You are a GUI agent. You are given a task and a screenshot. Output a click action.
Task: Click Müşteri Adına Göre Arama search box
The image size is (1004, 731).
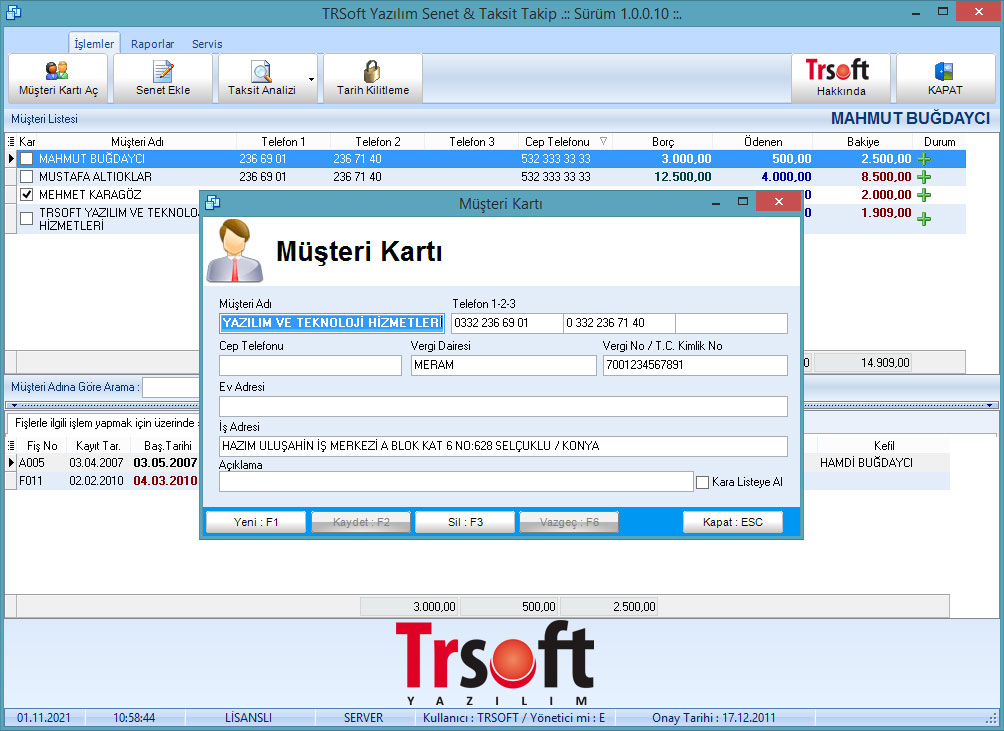pyautogui.click(x=171, y=387)
